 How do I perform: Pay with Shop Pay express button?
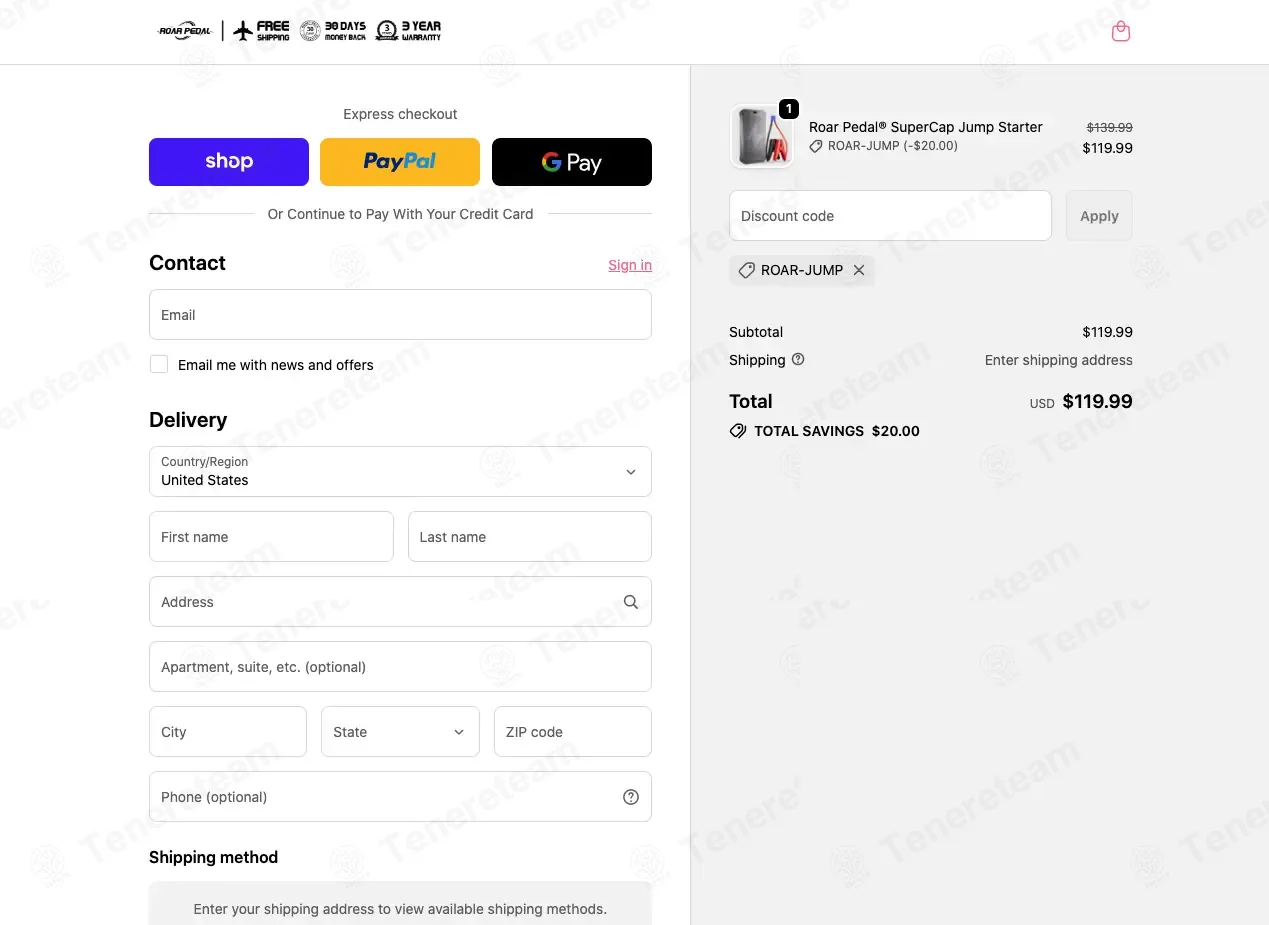[229, 162]
